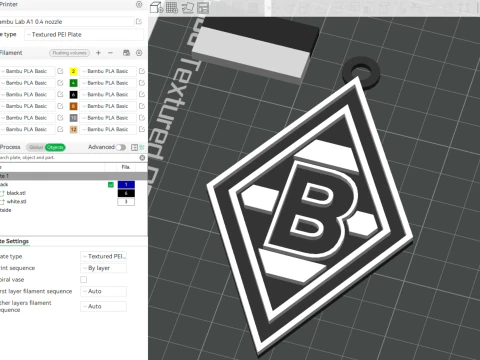This screenshot has width=480, height=360.
Task: Select the Plate 1 row
Action: [74, 176]
